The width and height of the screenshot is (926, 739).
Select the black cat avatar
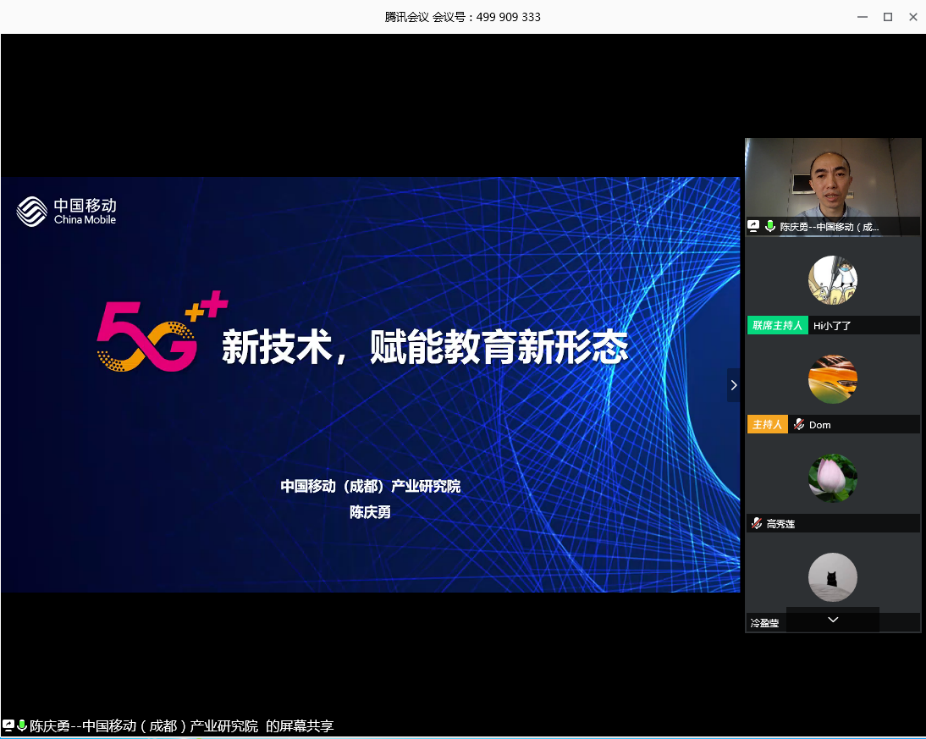tap(833, 578)
